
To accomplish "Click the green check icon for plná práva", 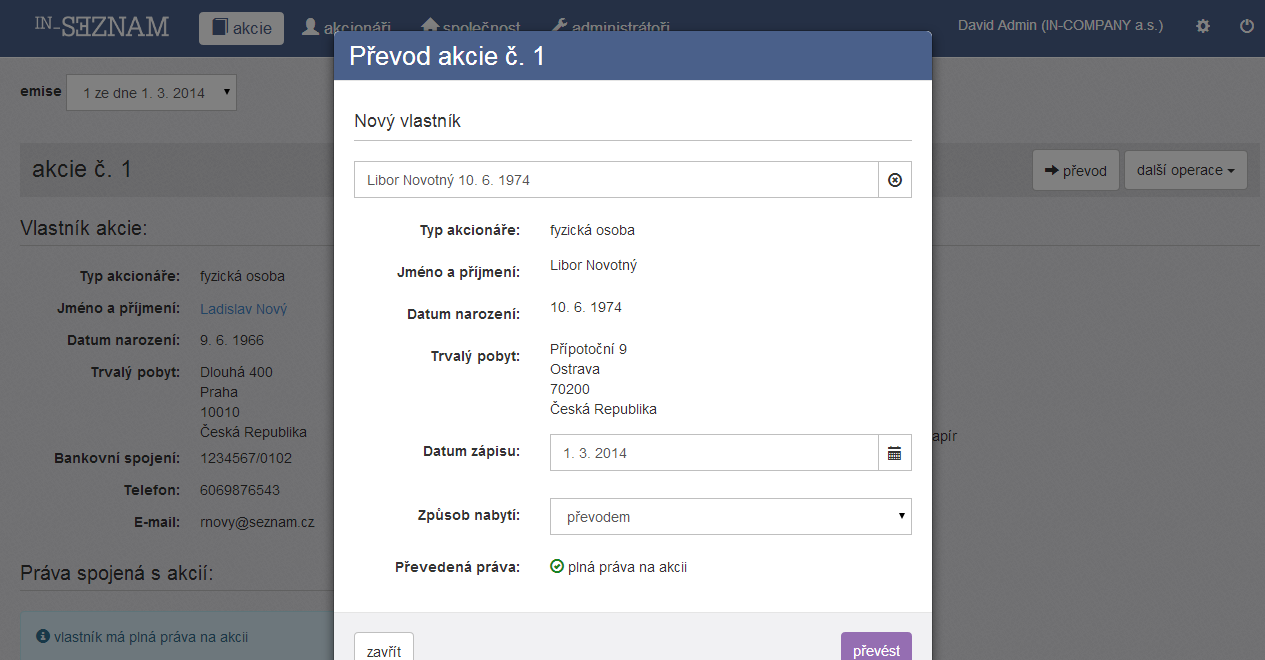I will click(x=557, y=567).
